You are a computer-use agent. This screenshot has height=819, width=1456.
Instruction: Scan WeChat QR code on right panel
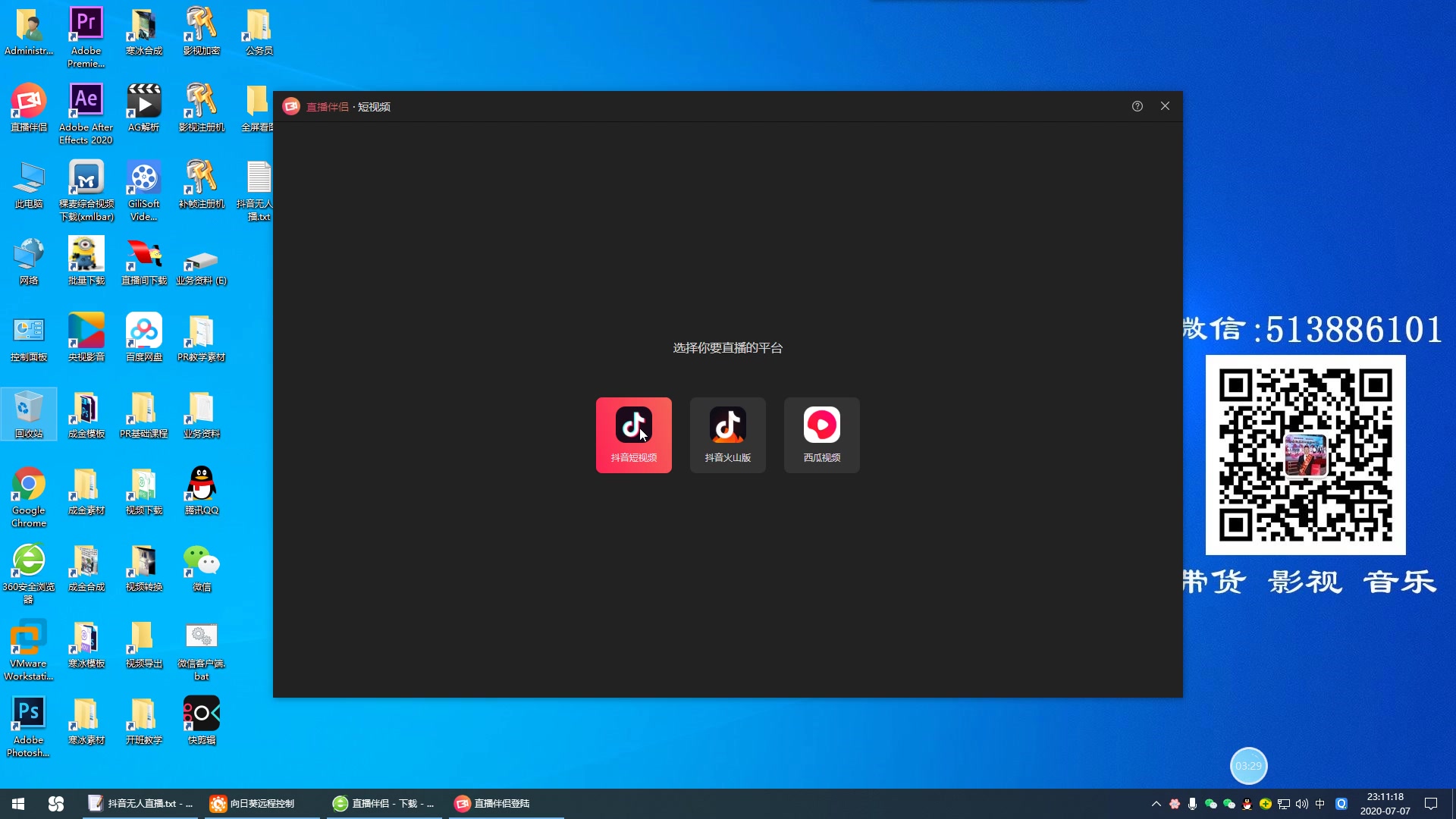(1304, 456)
